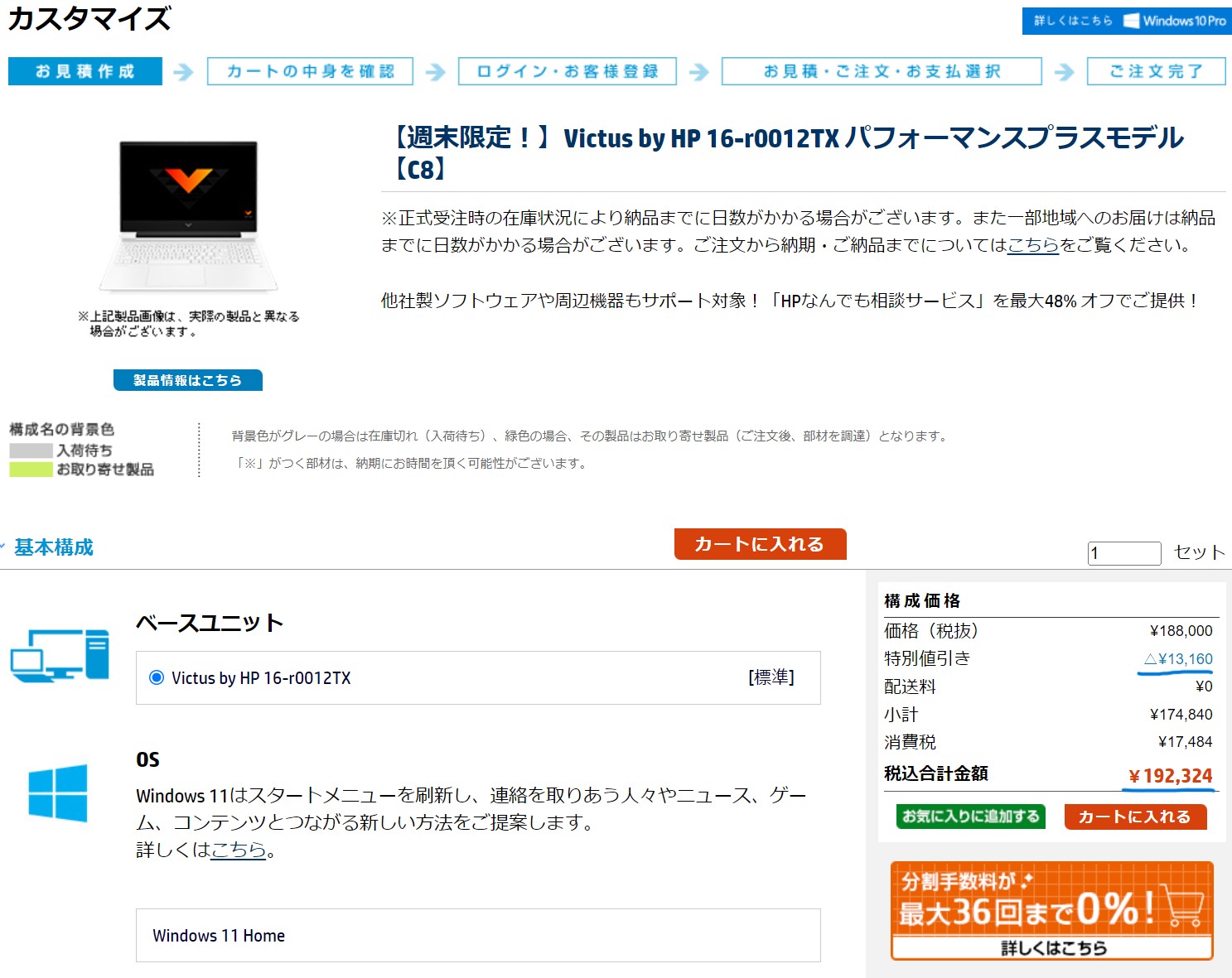The image size is (1232, 978).
Task: Follow the こちら link about delivery times
Action: point(1033,245)
